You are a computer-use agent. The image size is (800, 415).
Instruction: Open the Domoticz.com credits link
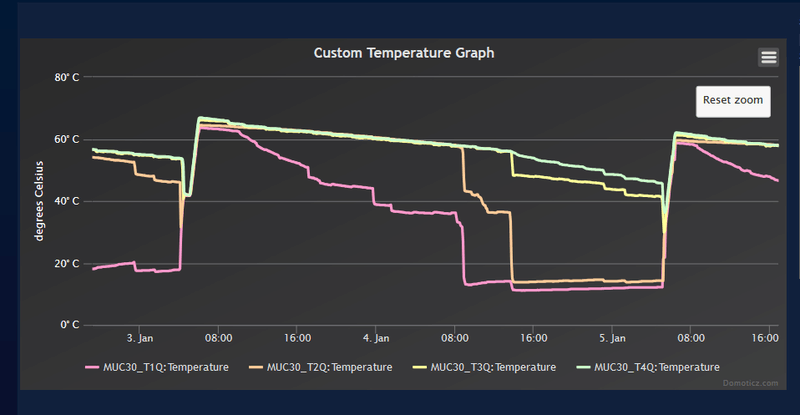[749, 381]
